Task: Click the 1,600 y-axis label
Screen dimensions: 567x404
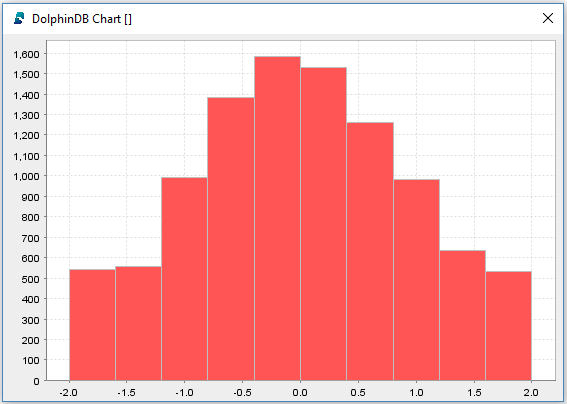Action: click(x=26, y=54)
